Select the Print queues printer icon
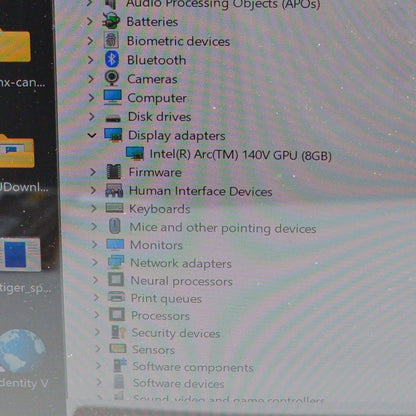 point(116,297)
